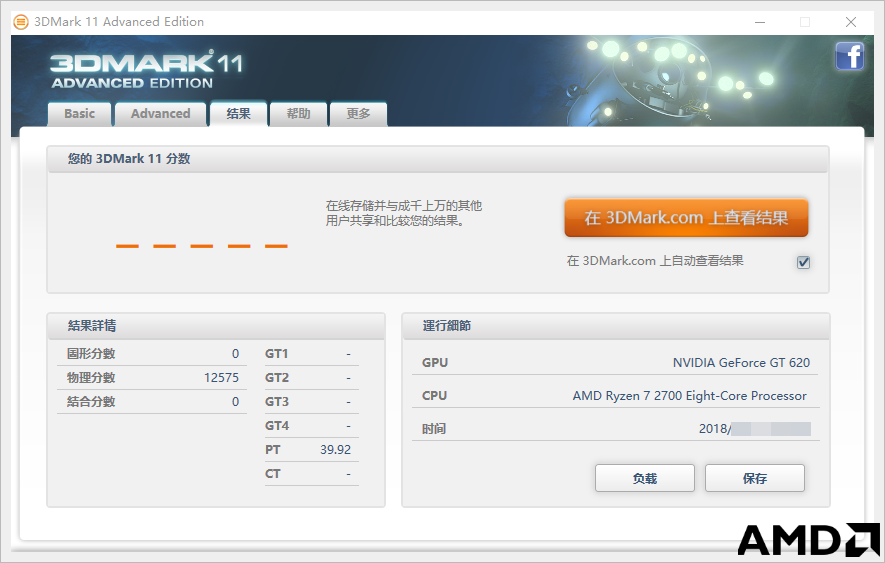885x563 pixels.
Task: Click the AMD Ryzen 7 2700 CPU text
Action: pos(689,396)
